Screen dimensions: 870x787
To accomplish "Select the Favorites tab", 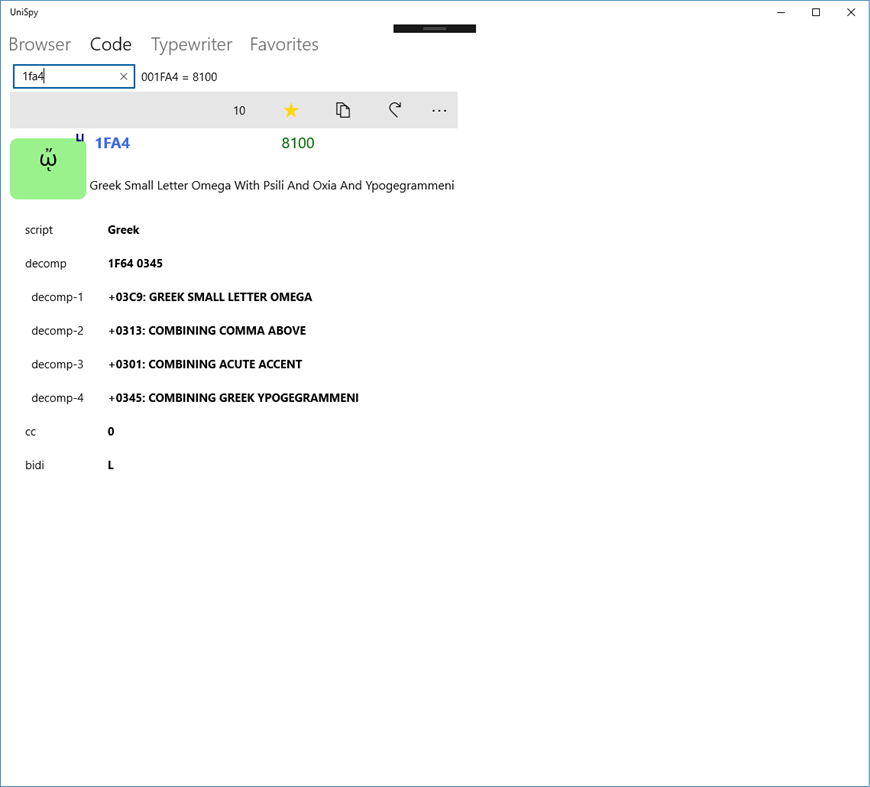I will pyautogui.click(x=283, y=44).
